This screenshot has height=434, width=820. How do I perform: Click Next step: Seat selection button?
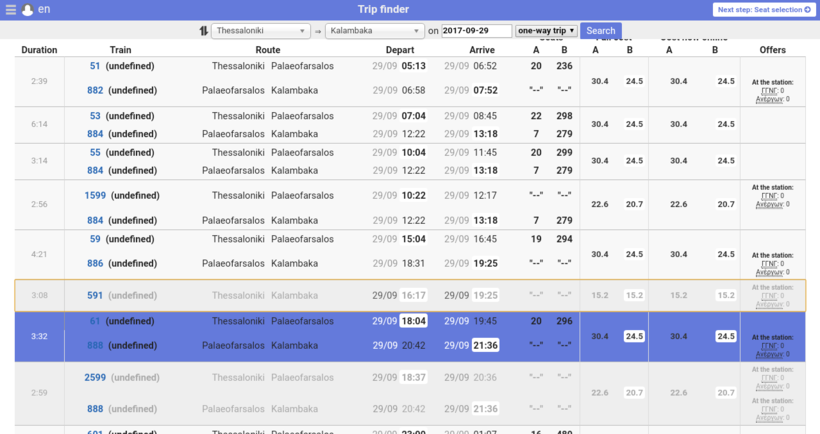click(763, 9)
